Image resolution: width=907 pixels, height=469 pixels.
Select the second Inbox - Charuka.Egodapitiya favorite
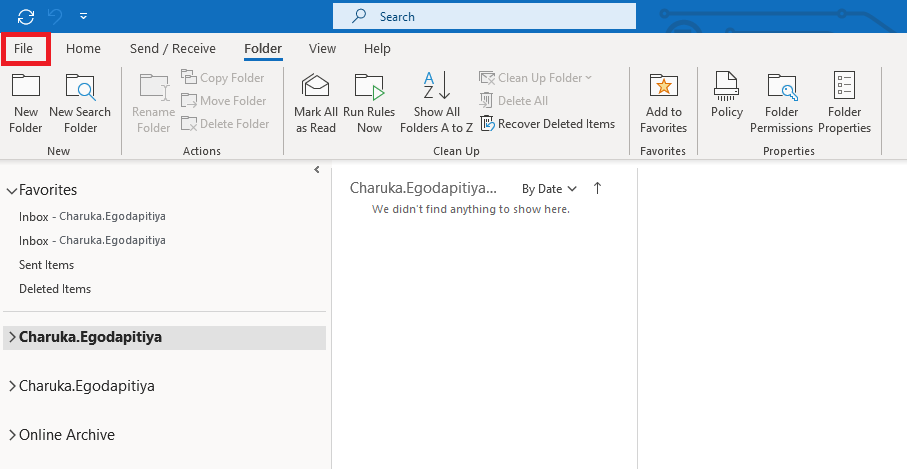click(92, 240)
